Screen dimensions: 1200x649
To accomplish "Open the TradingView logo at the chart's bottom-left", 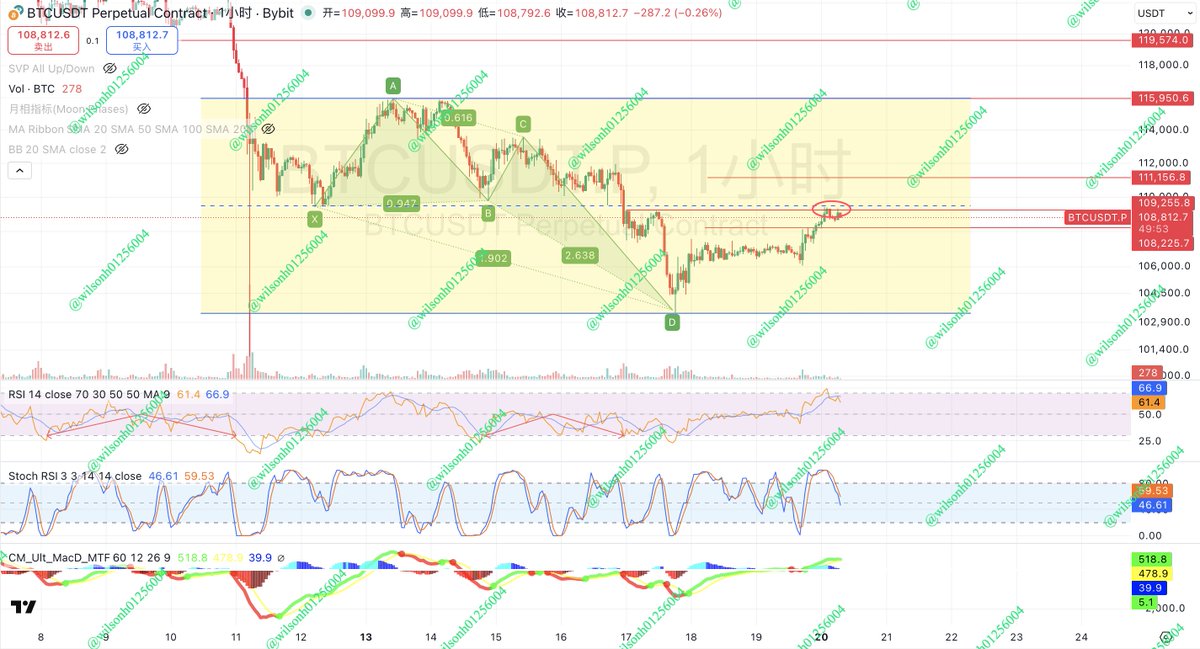I will (24, 607).
